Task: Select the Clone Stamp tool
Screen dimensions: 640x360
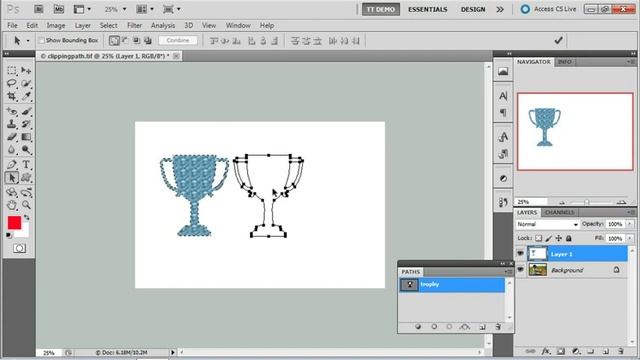Action: click(x=12, y=124)
